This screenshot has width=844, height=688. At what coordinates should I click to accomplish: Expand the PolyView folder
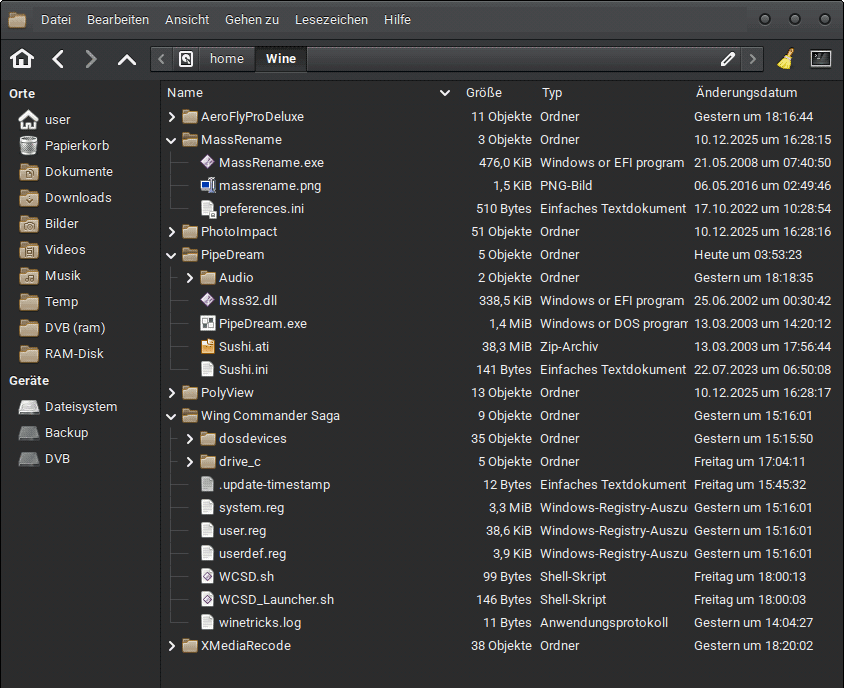pyautogui.click(x=172, y=393)
